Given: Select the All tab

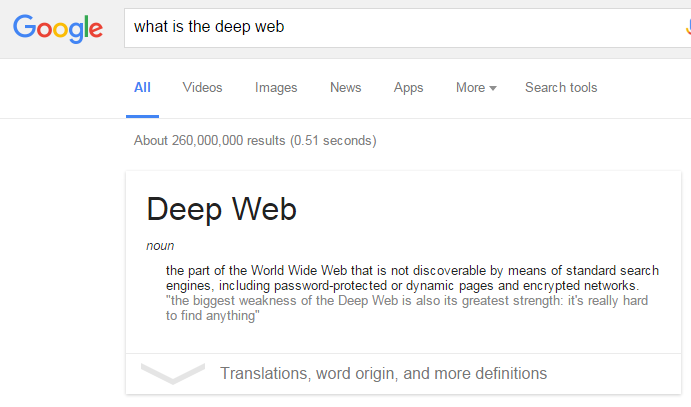Looking at the screenshot, I should click(x=142, y=88).
